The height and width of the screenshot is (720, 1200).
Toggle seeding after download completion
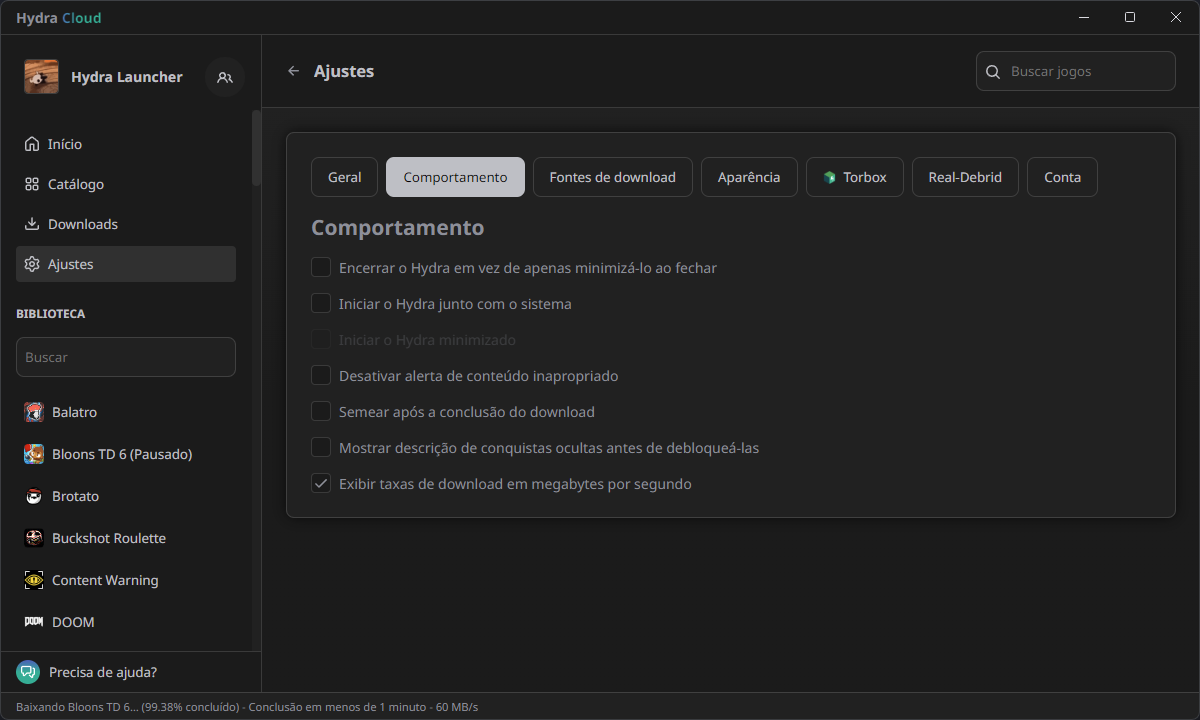pyautogui.click(x=321, y=412)
